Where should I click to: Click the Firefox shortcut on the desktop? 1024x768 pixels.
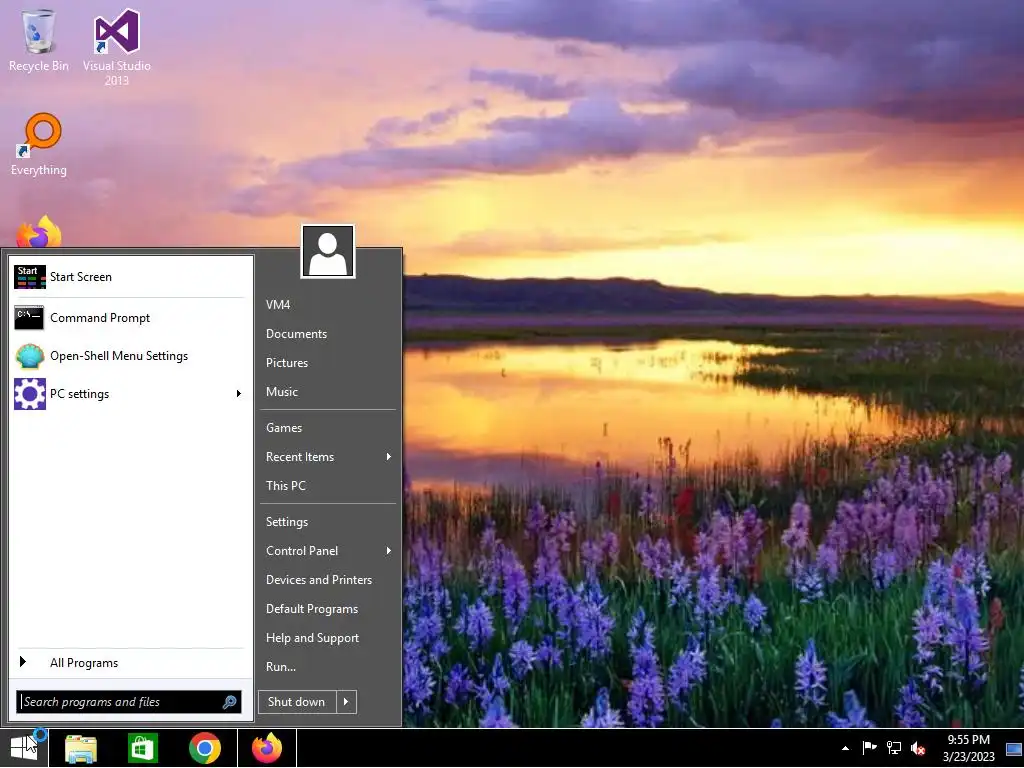[39, 232]
